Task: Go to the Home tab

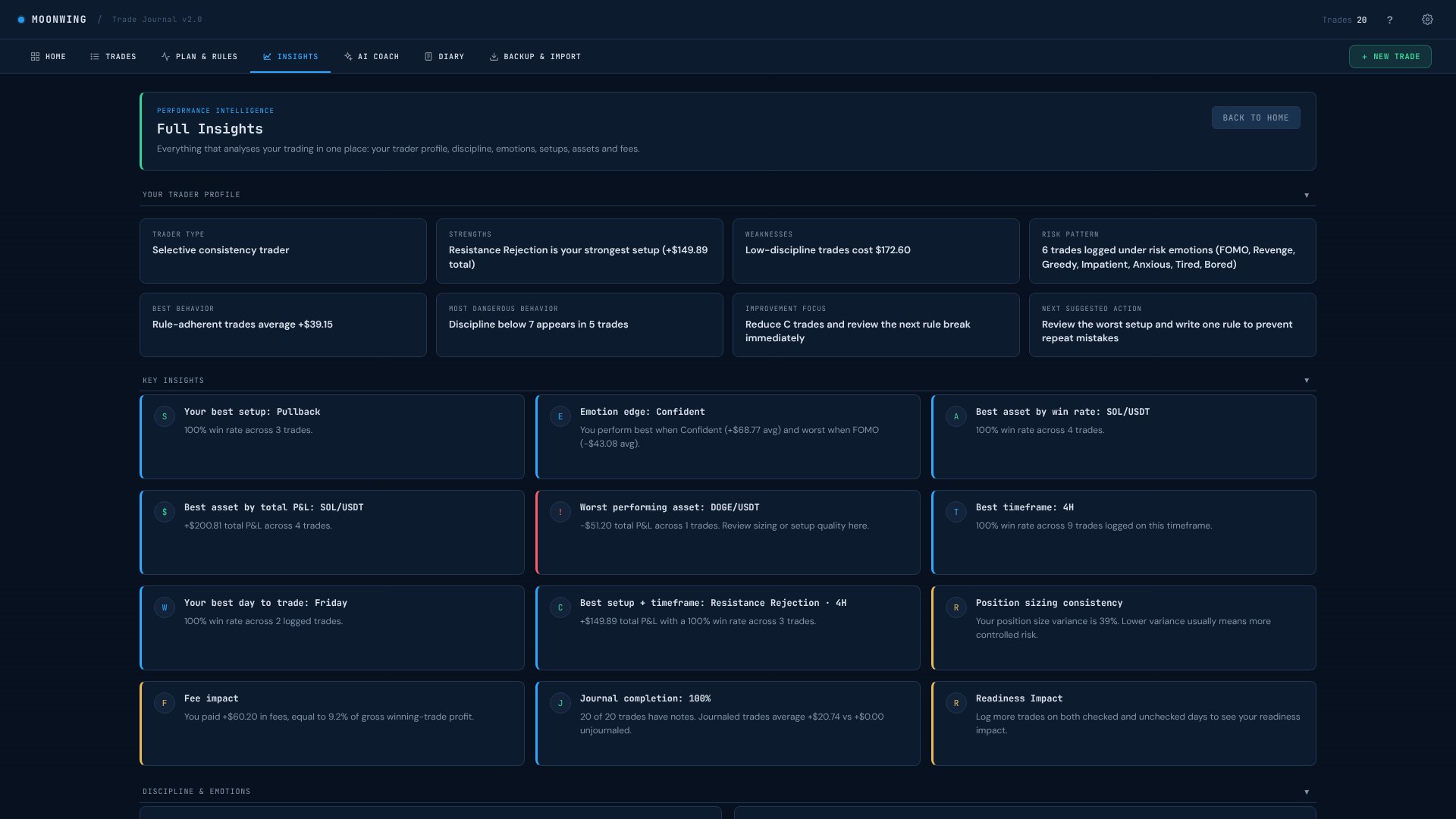Action: point(49,57)
